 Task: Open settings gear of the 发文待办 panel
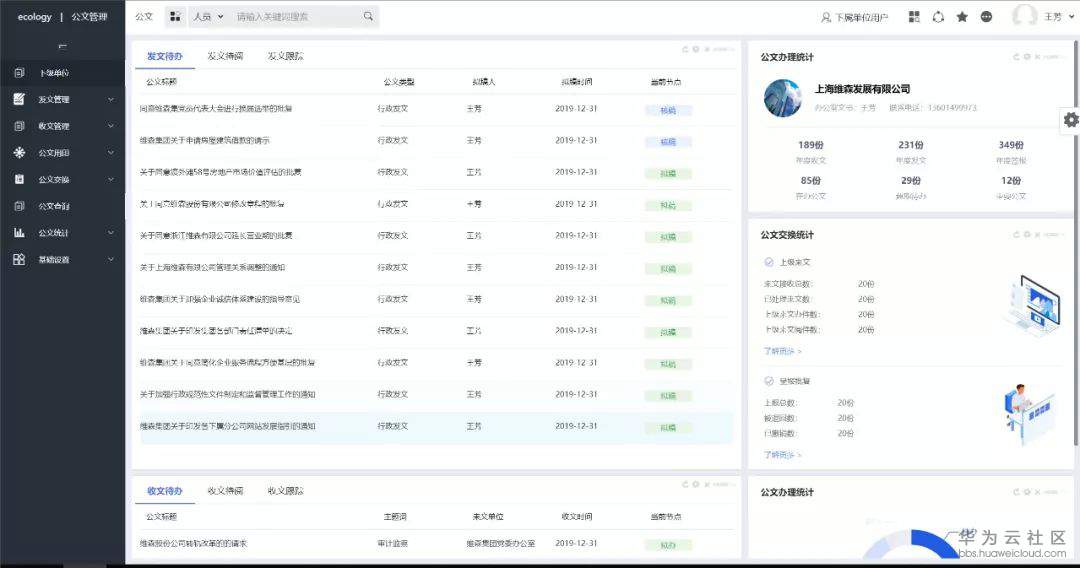(696, 50)
